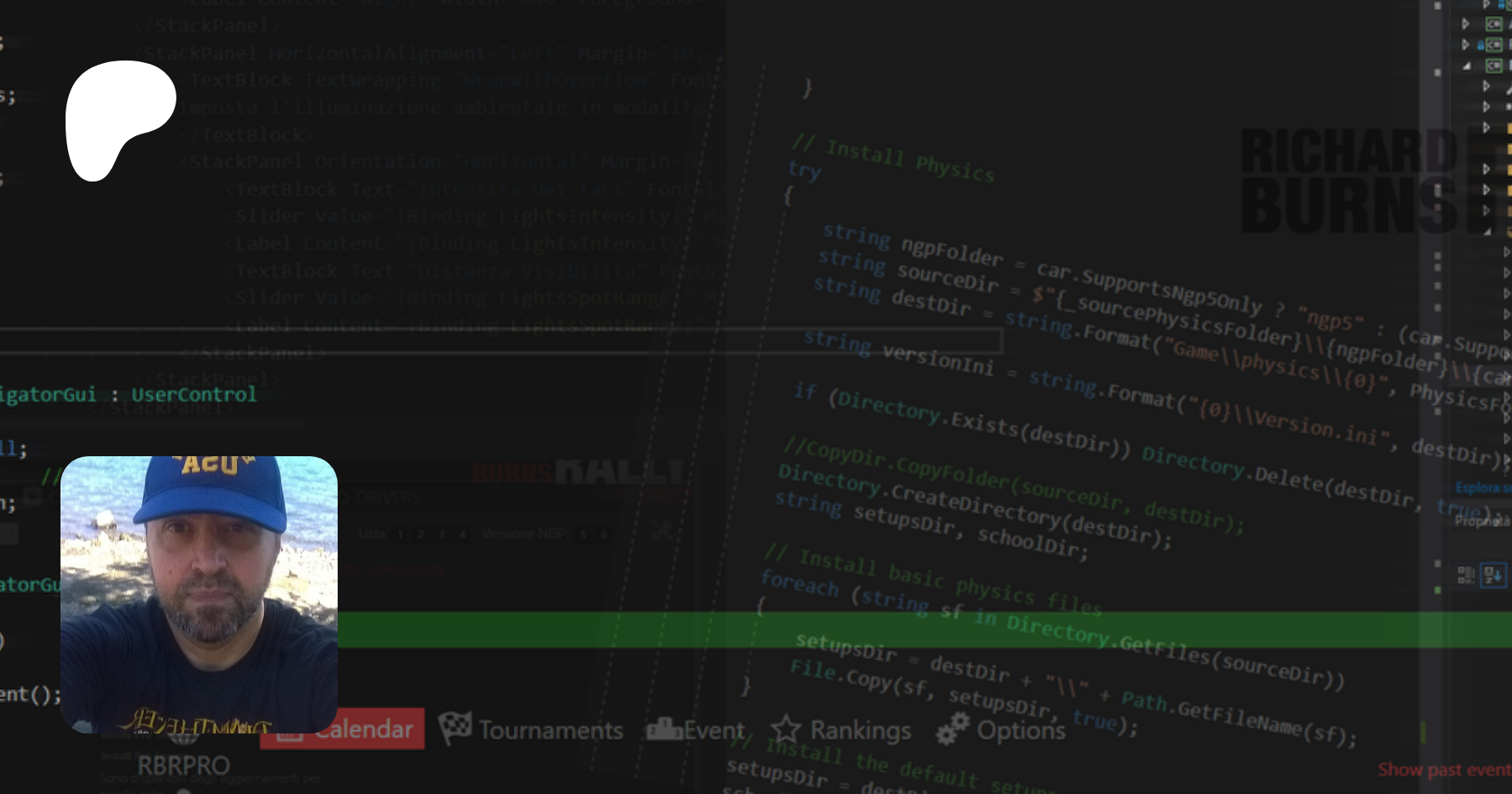Click the Show past events link
The image size is (1512, 794).
tap(1443, 770)
